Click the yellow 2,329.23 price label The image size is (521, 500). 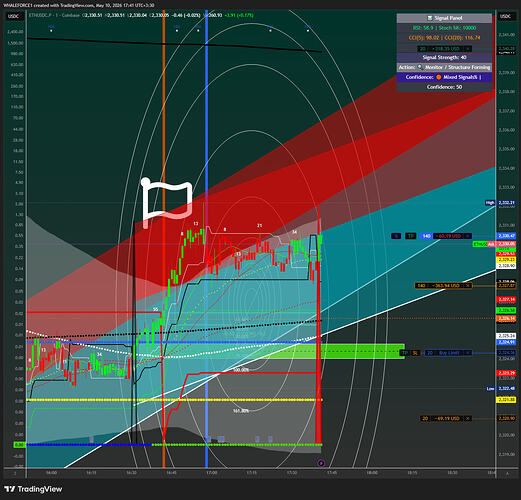coord(506,260)
